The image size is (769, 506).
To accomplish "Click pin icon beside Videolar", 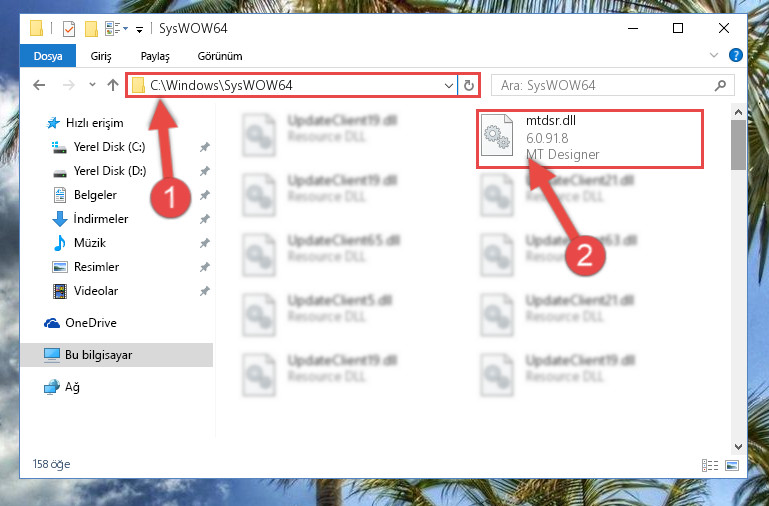I will pyautogui.click(x=205, y=291).
